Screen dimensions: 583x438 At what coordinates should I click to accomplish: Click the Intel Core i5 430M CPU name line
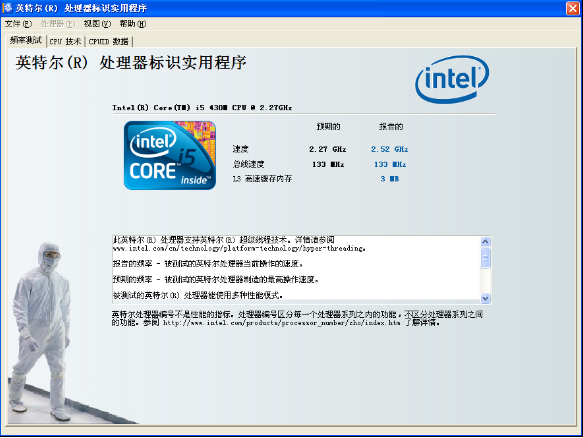pos(202,107)
